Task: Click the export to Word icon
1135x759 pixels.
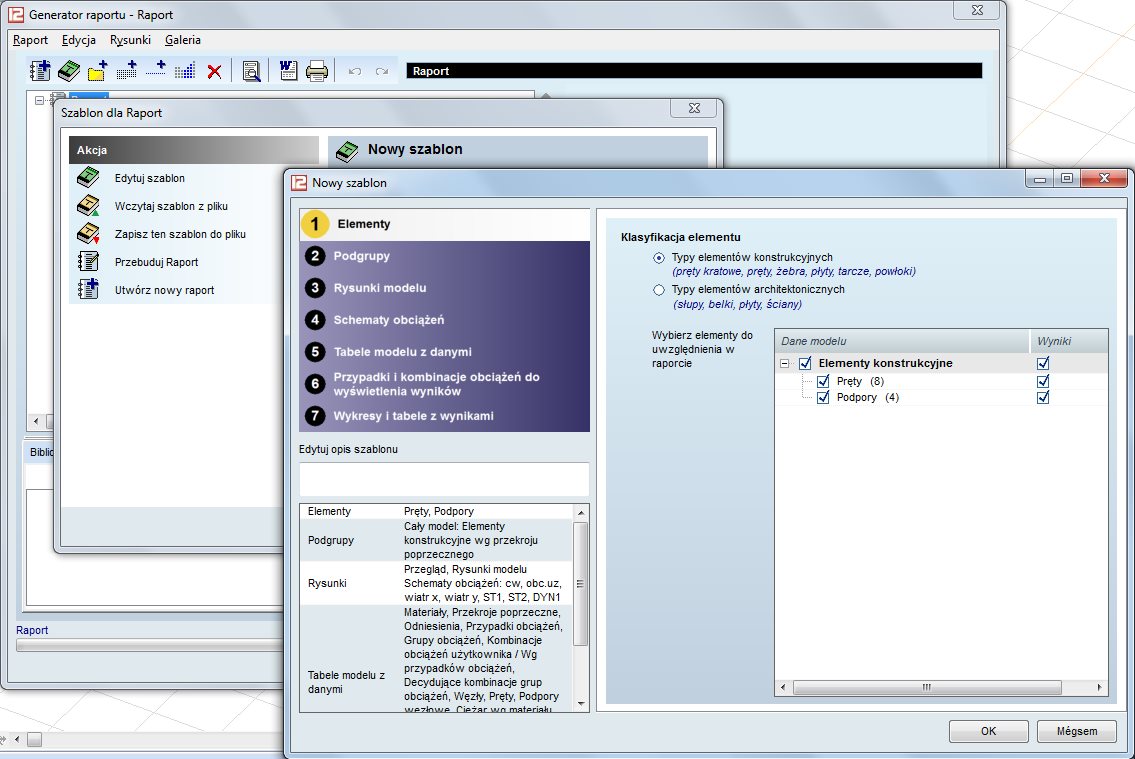Action: click(x=288, y=71)
